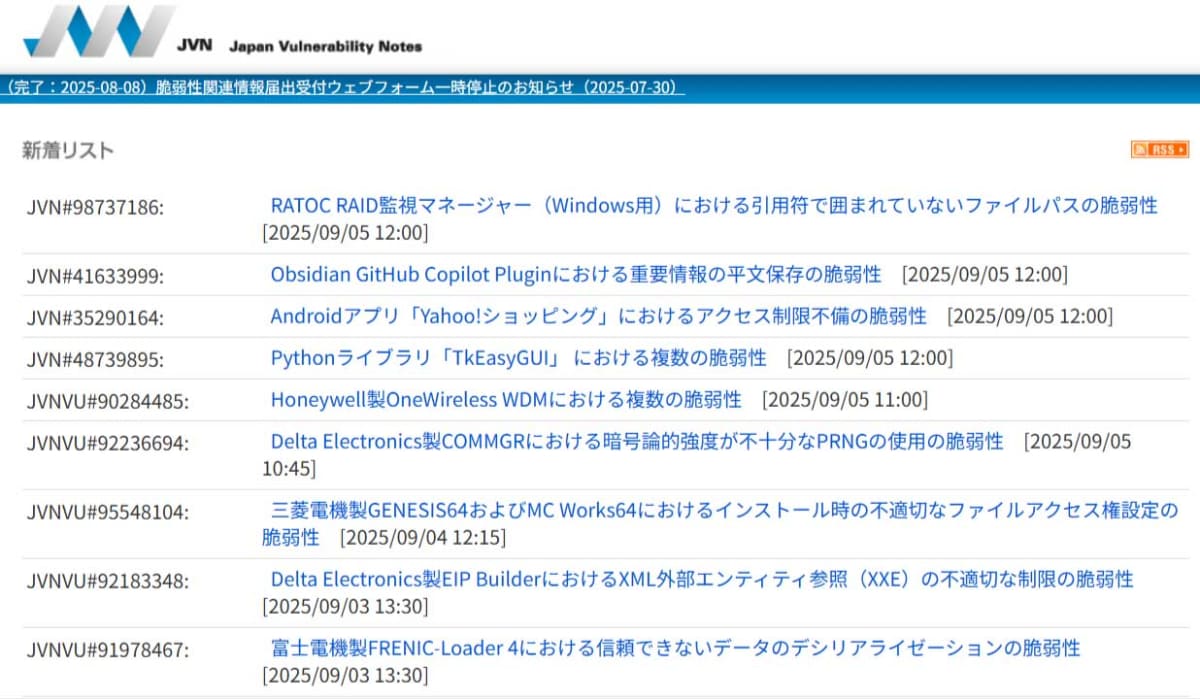
Task: Click the Japan Vulnerability Notes title text
Action: (325, 46)
